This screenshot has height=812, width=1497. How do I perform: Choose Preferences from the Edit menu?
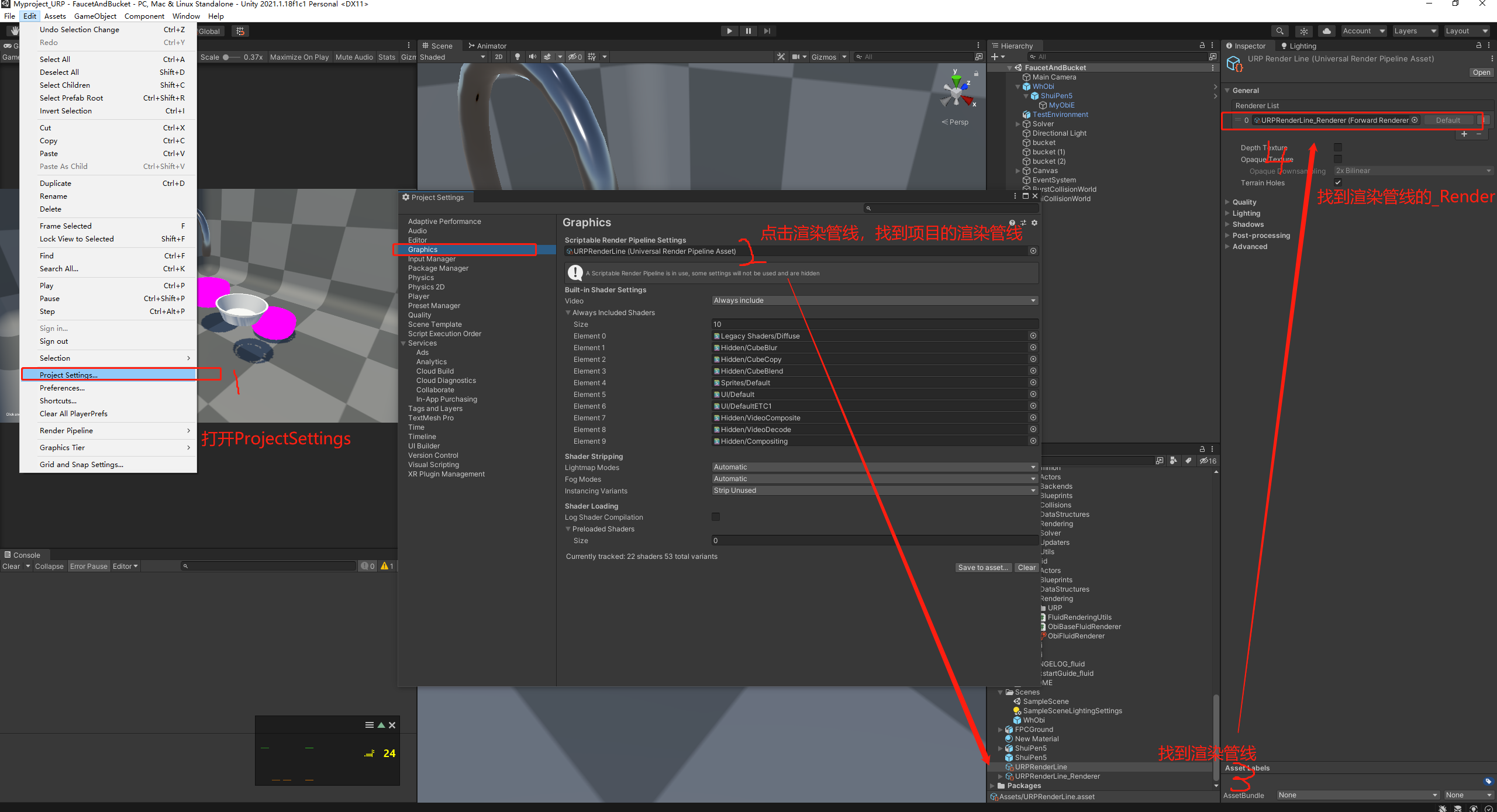coord(62,388)
